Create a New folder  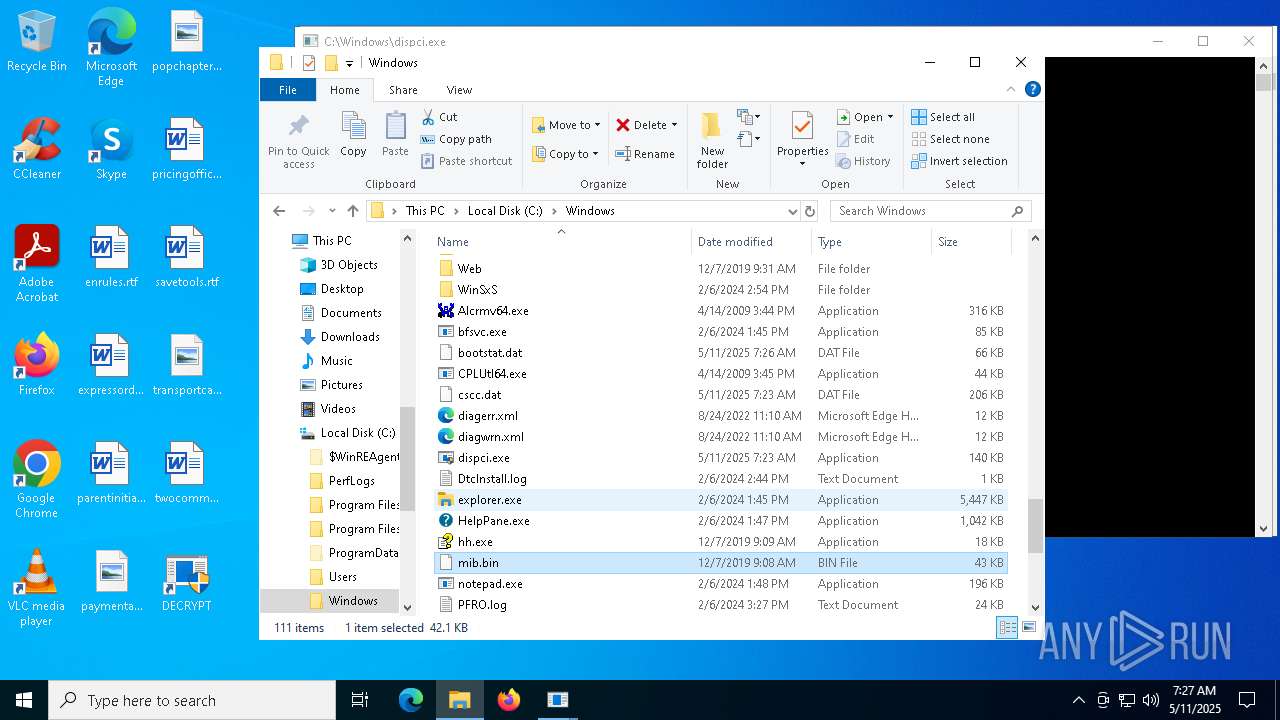coord(712,140)
